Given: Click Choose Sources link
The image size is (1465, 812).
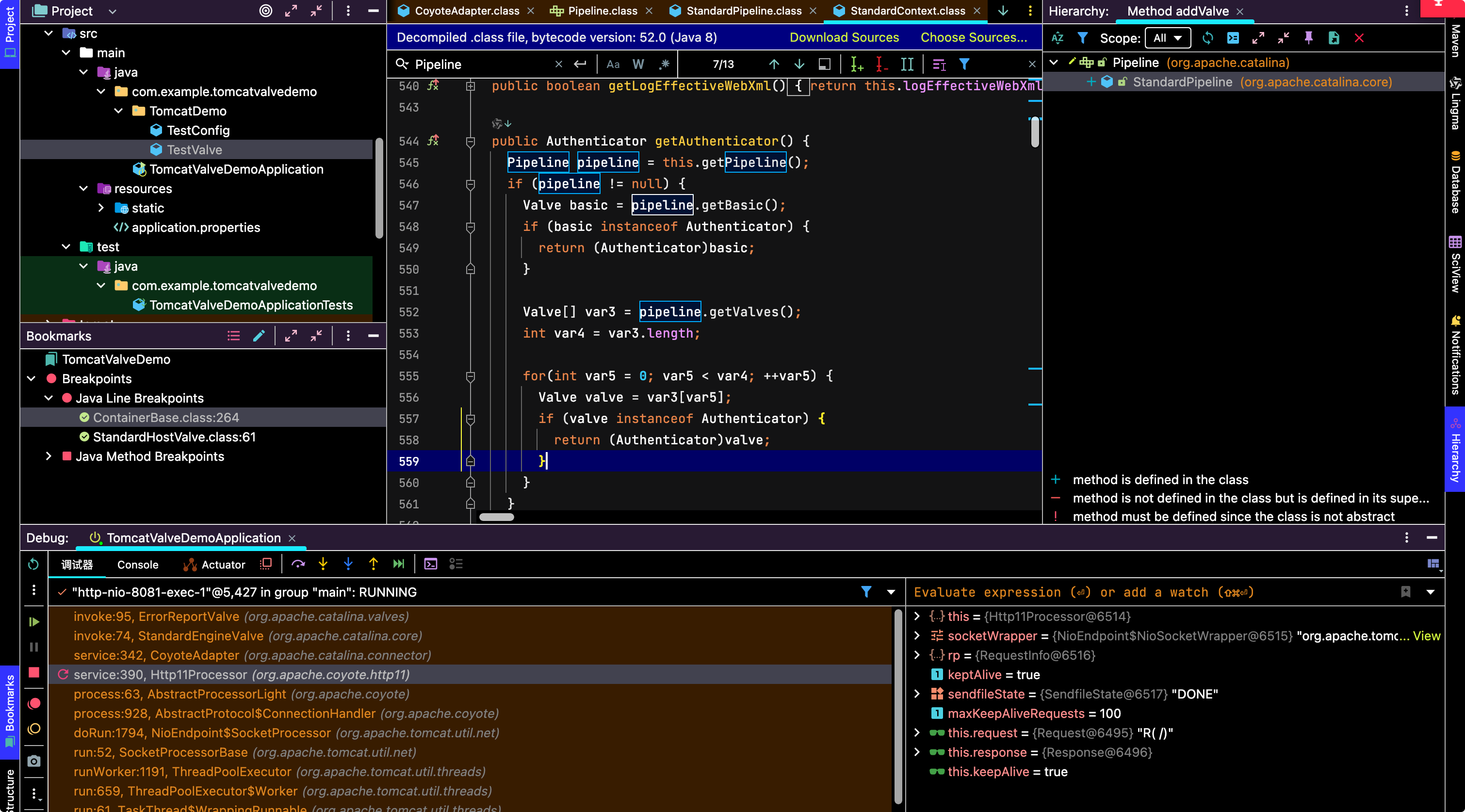Looking at the screenshot, I should click(x=974, y=37).
